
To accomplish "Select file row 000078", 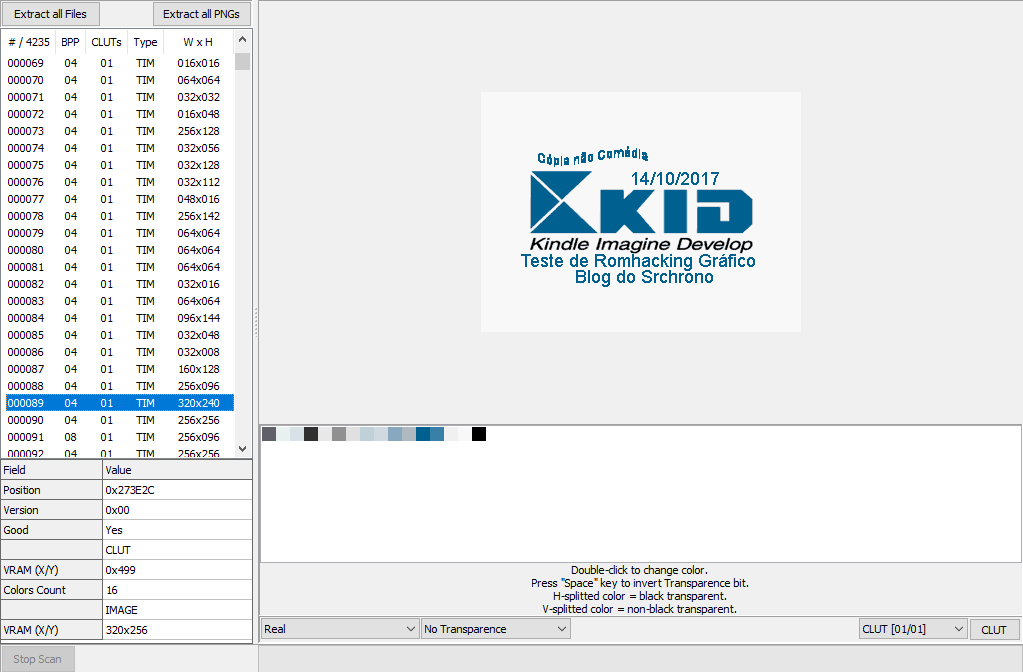I will click(119, 216).
